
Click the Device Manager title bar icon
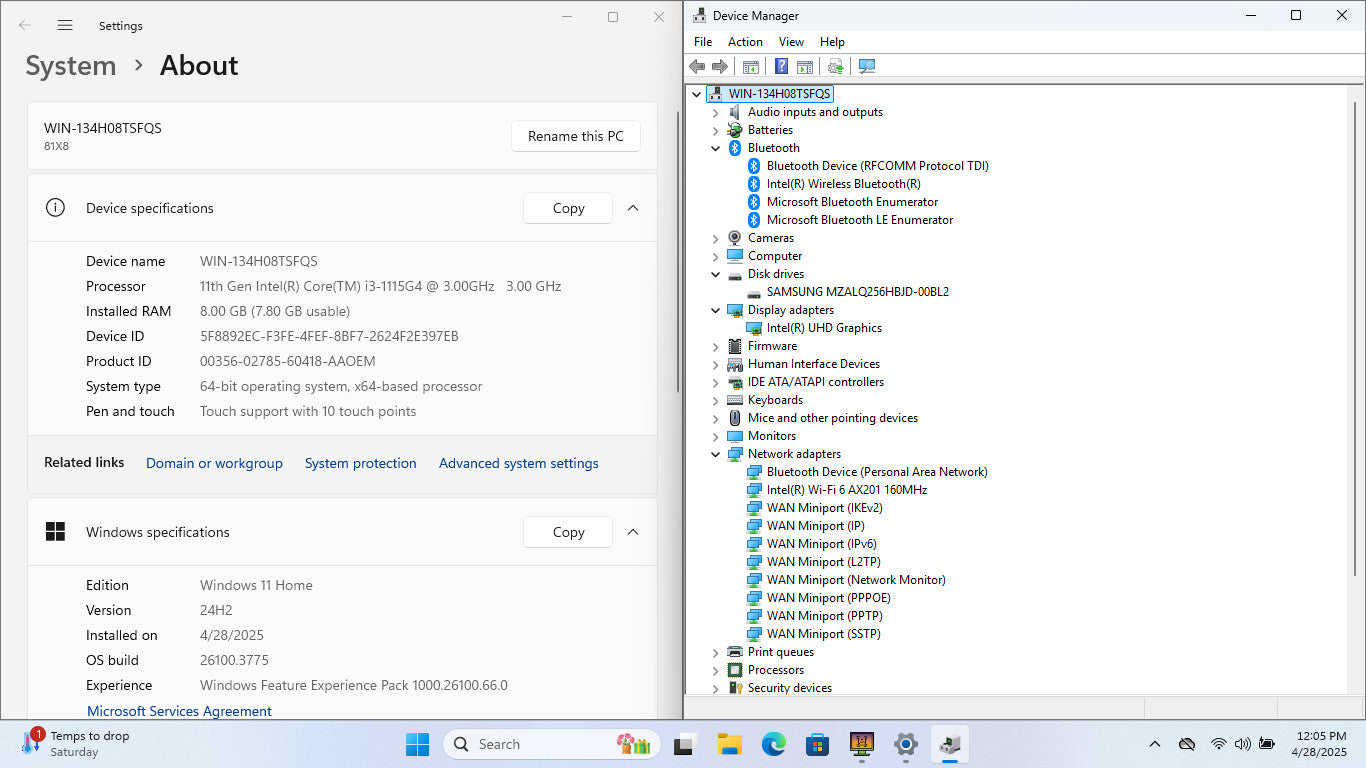[699, 16]
